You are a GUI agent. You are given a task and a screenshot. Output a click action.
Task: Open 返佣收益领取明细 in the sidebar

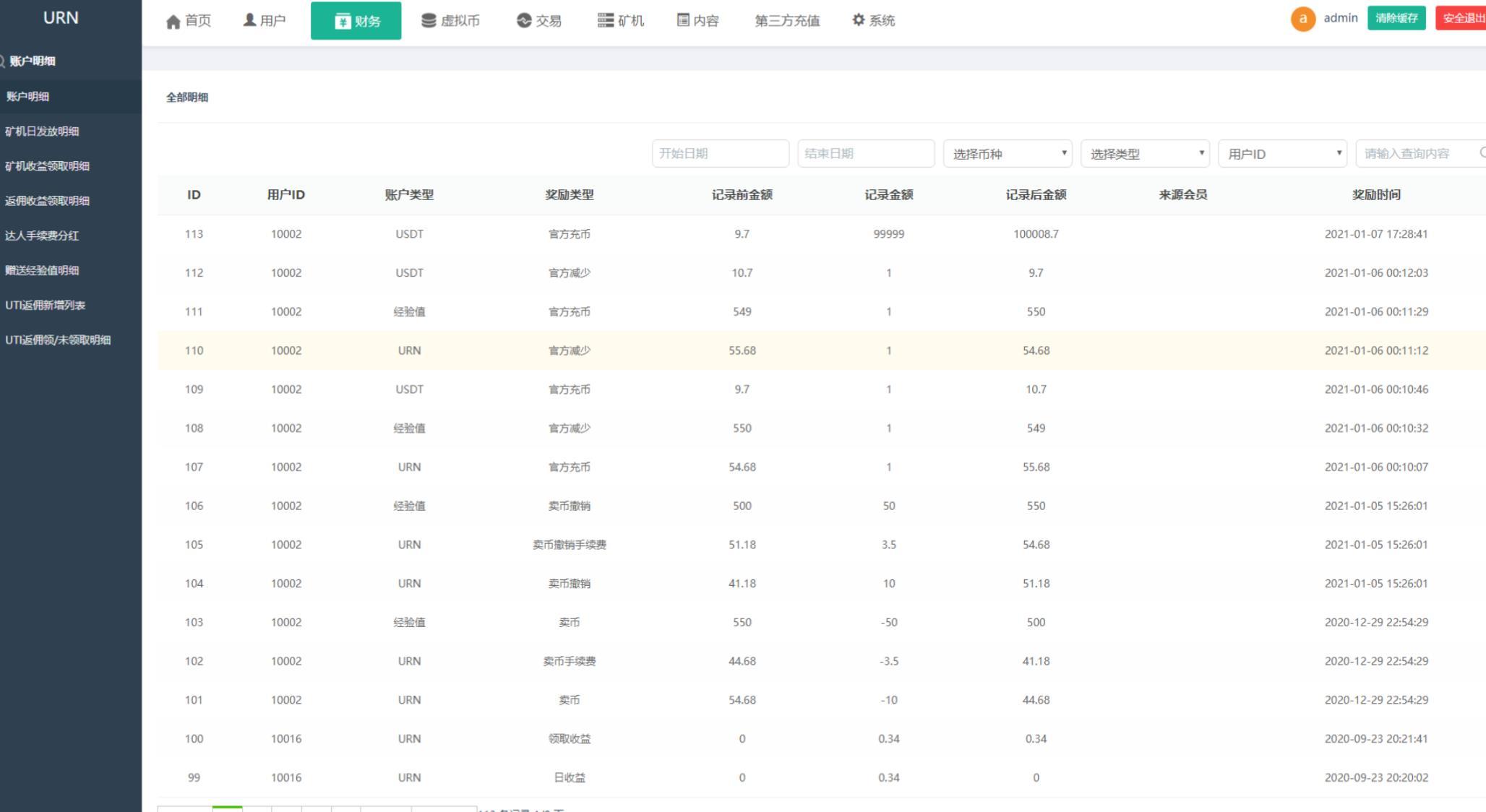coord(47,200)
